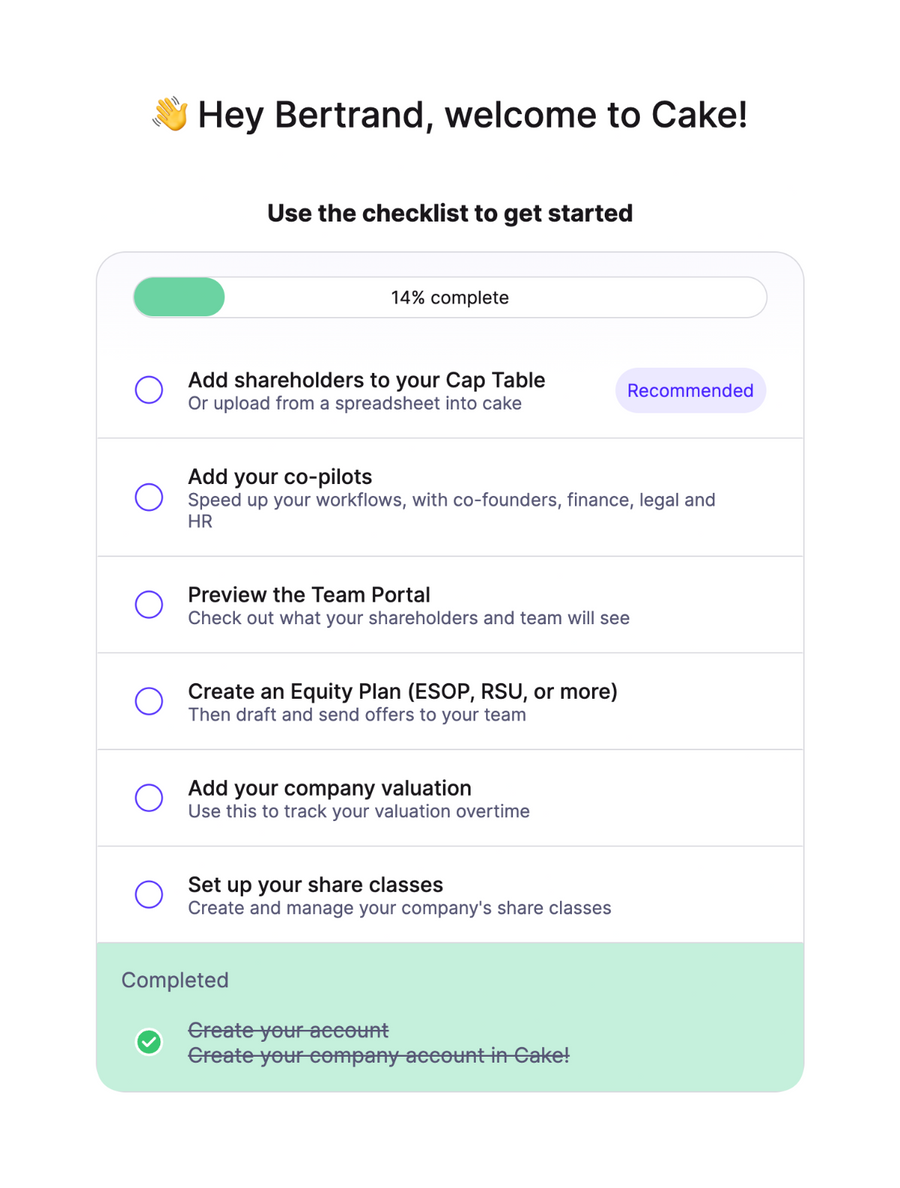Mark 'Add your company valuation' as complete
The height and width of the screenshot is (1188, 900).
pos(148,798)
